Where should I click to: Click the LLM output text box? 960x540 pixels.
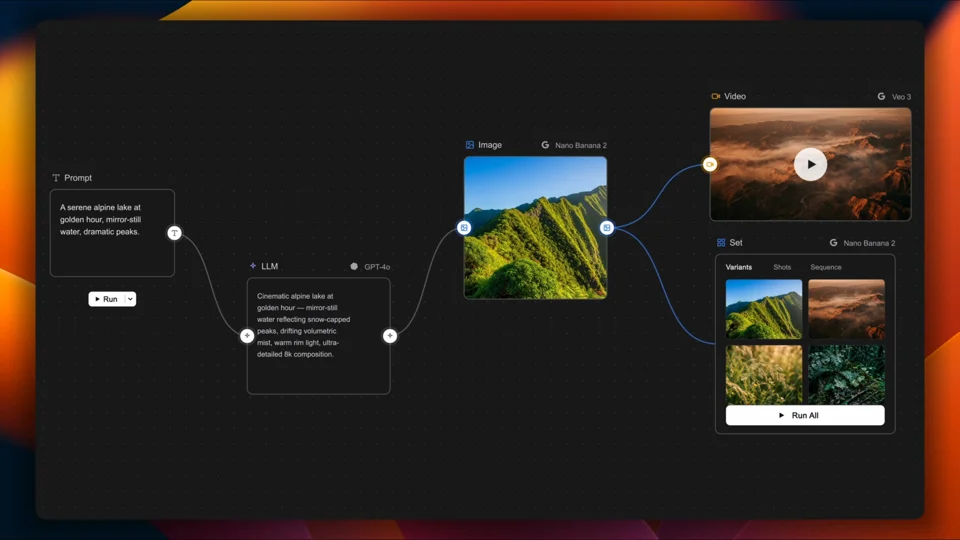(x=318, y=336)
